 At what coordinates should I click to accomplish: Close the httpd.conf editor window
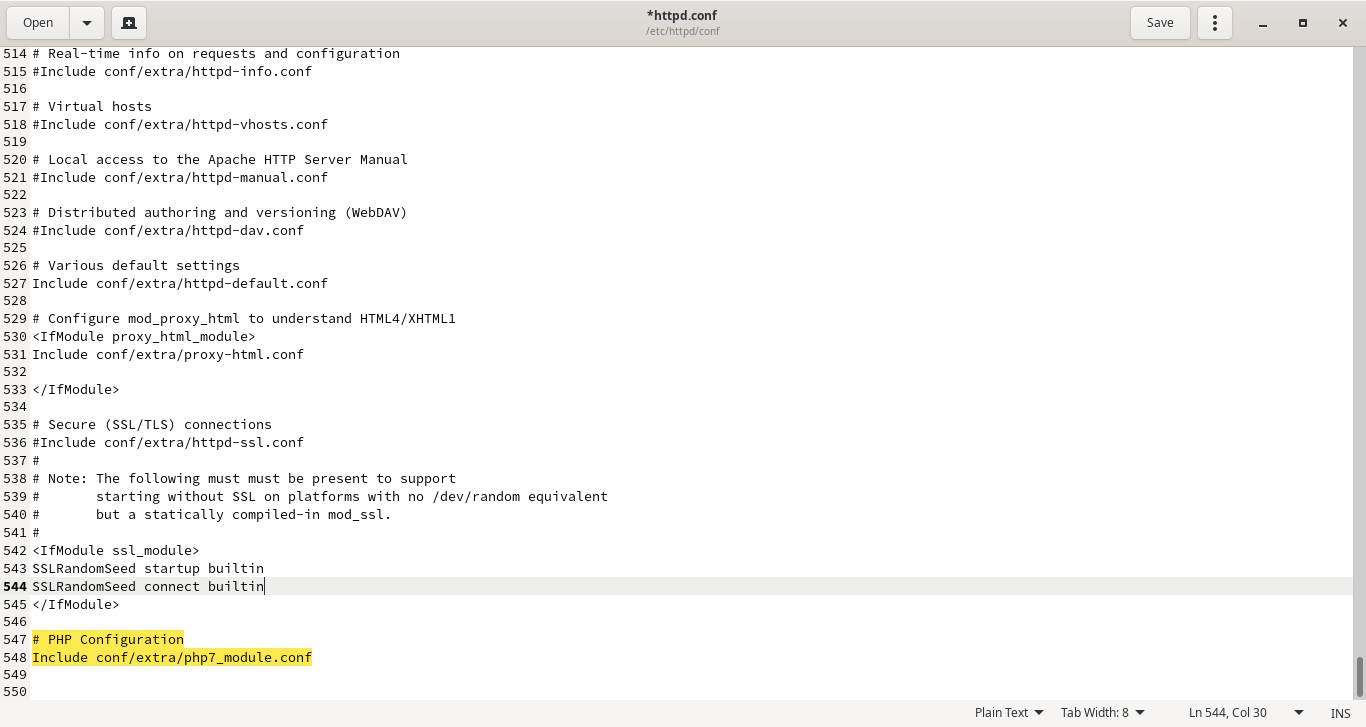[x=1343, y=23]
